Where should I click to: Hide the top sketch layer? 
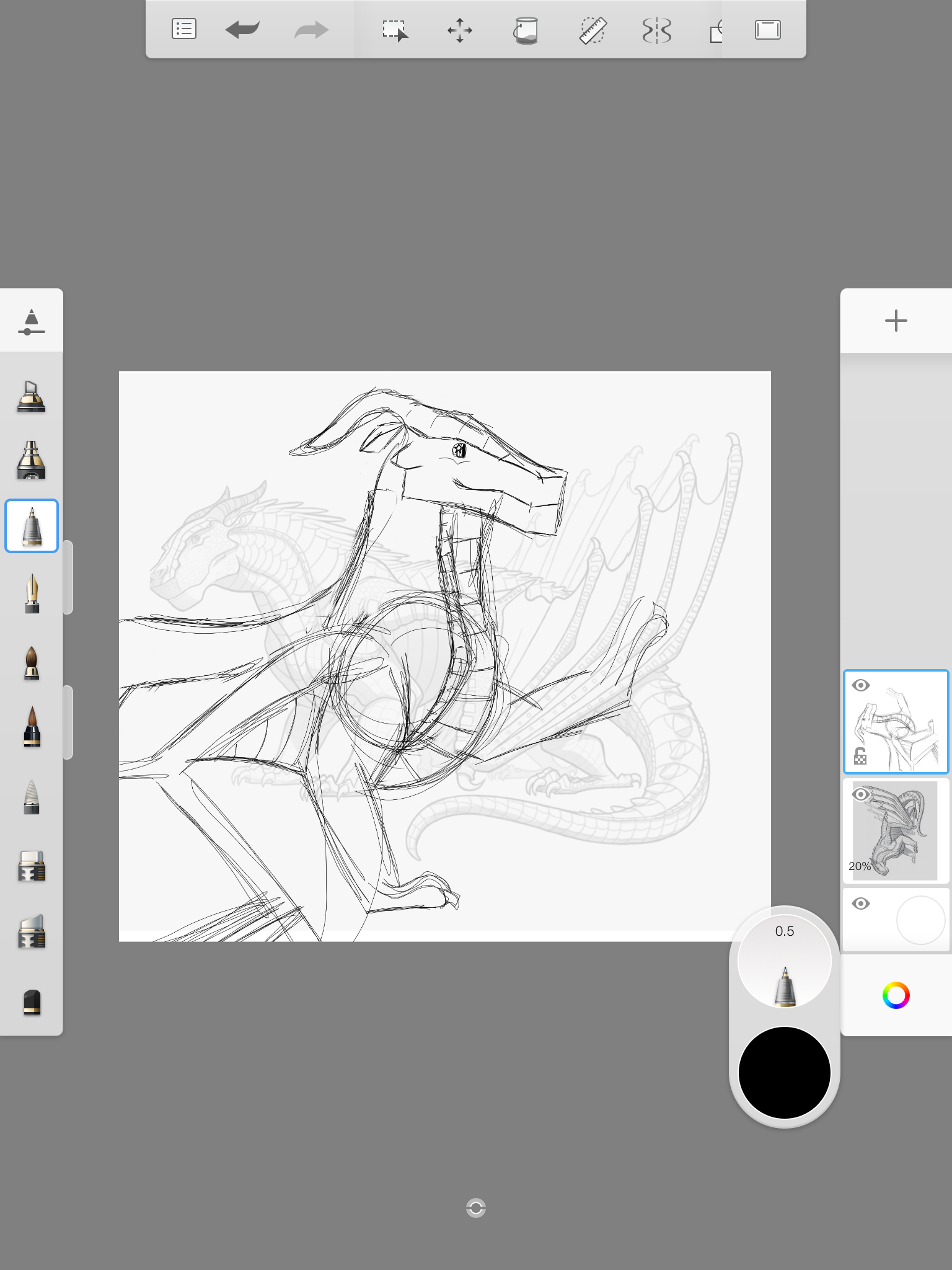click(861, 685)
